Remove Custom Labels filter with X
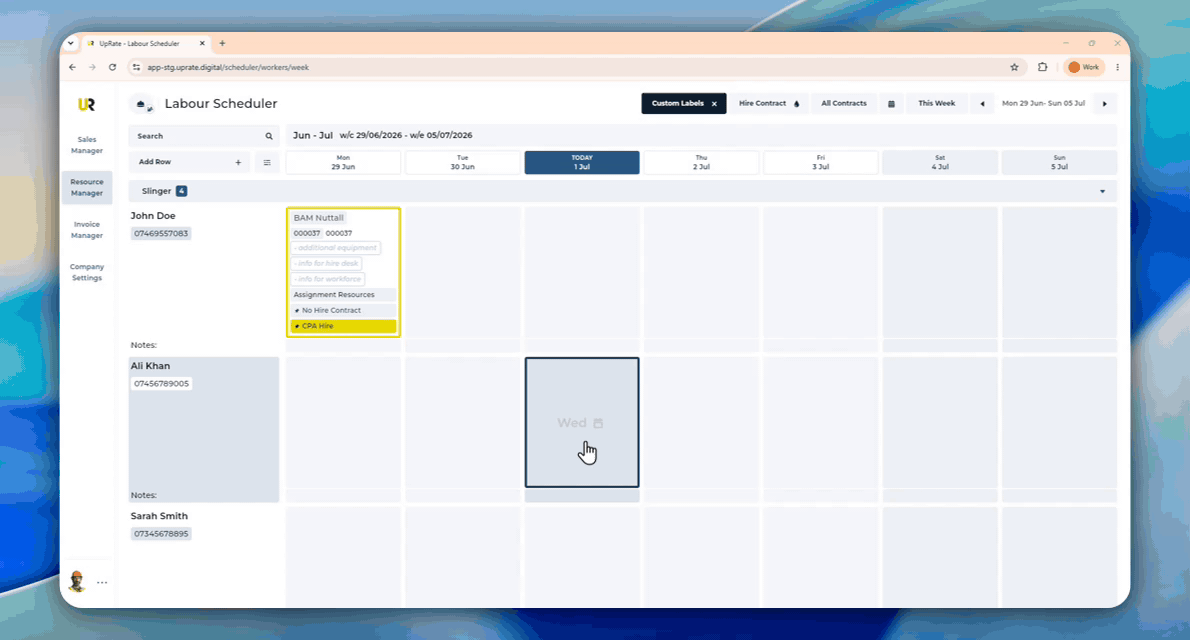The height and width of the screenshot is (640, 1190). pos(714,104)
